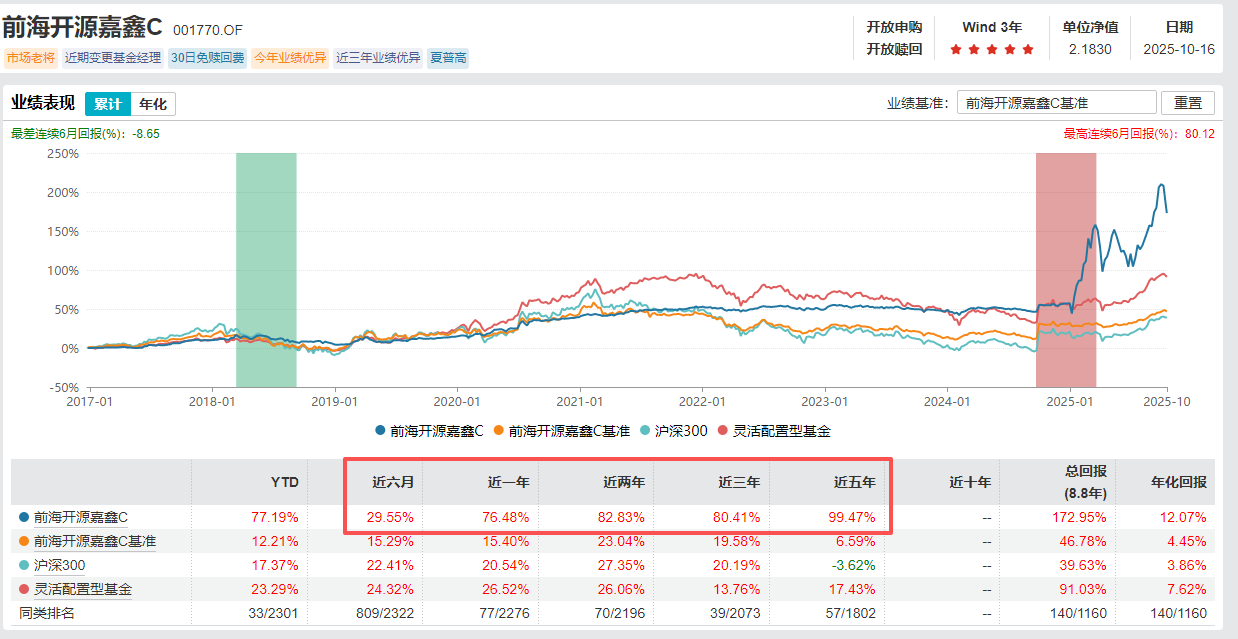The image size is (1238, 639).
Task: Open the 业绩基准 benchmark field
Action: (x=1057, y=103)
